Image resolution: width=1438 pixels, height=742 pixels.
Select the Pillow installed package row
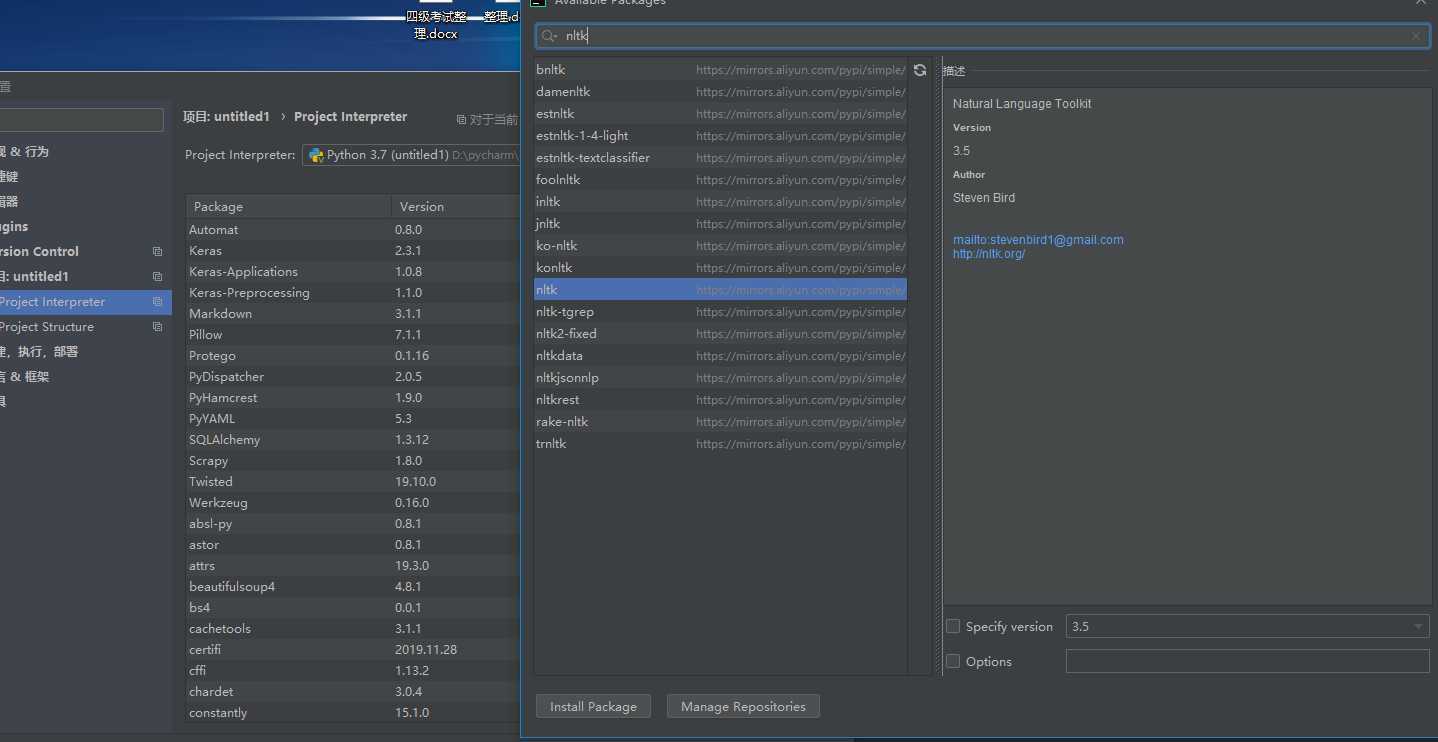(353, 335)
